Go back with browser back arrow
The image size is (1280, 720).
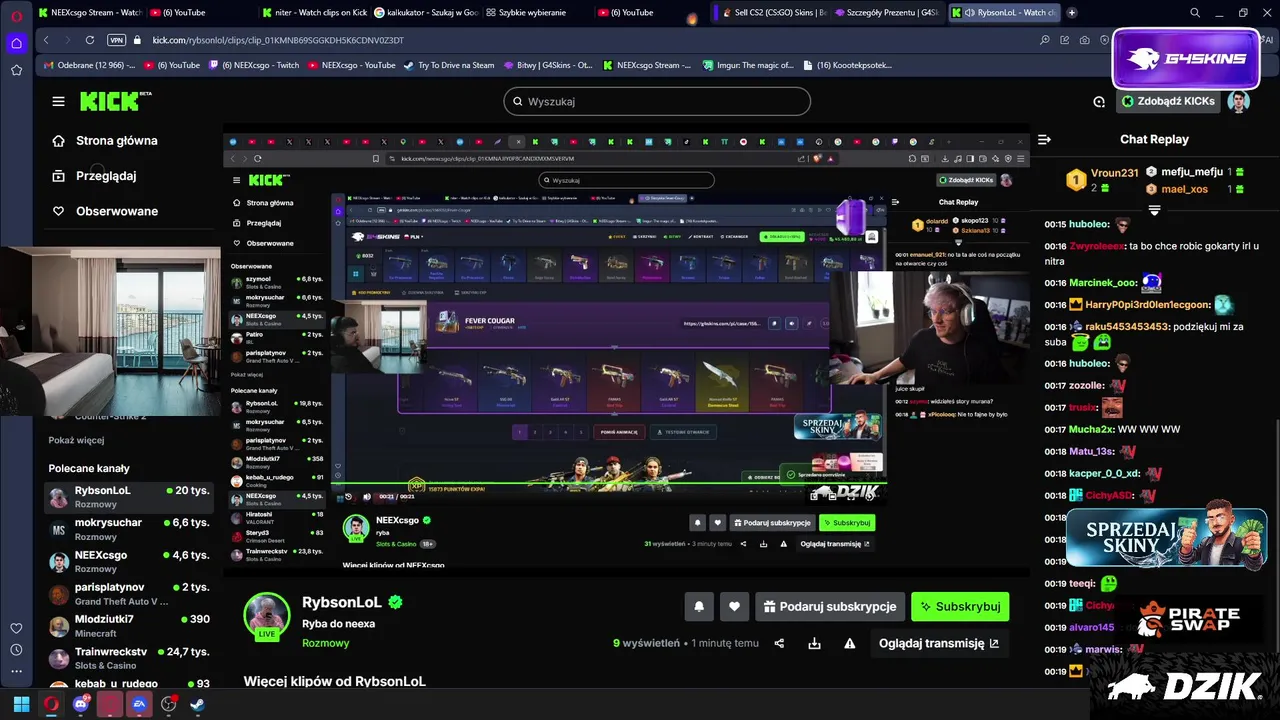click(x=46, y=40)
